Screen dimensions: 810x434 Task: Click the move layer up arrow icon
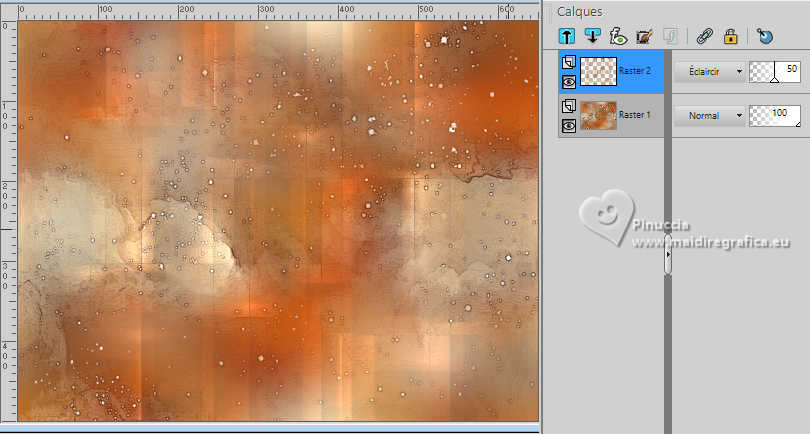pyautogui.click(x=567, y=36)
